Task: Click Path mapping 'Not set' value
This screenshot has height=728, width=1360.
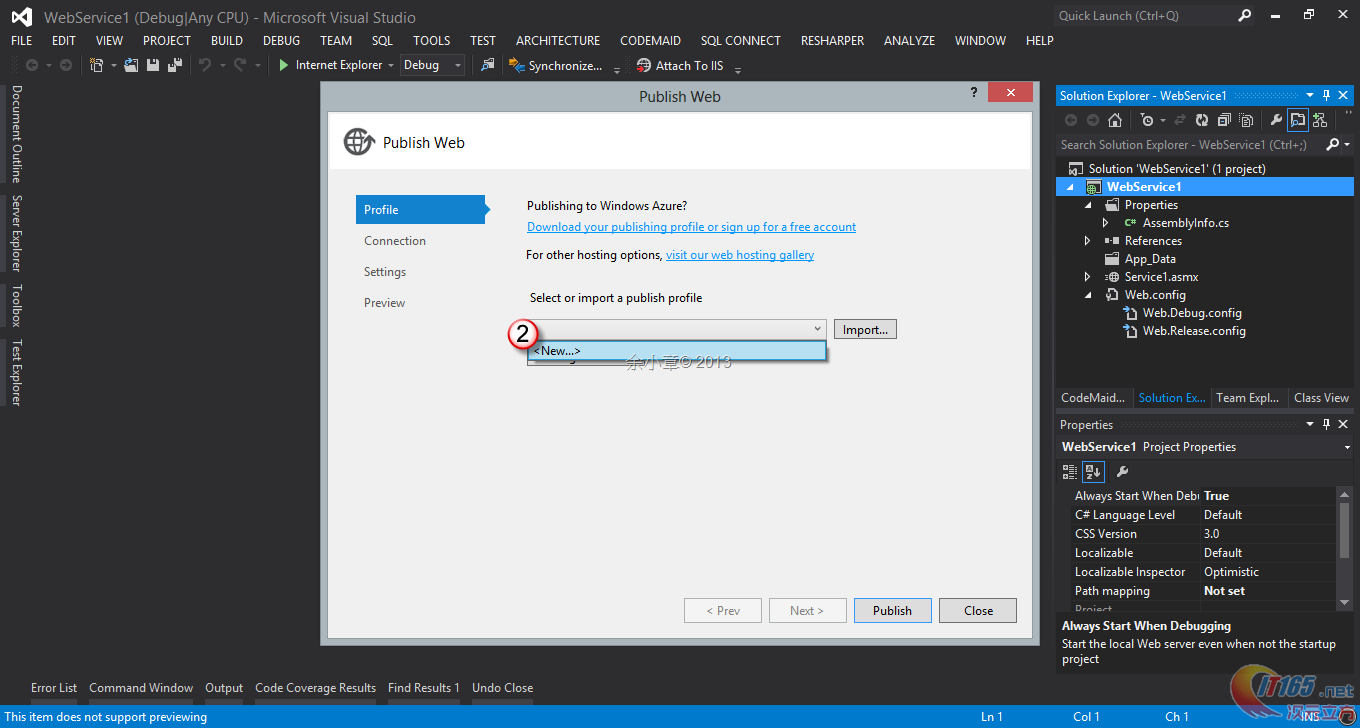Action: 1224,591
